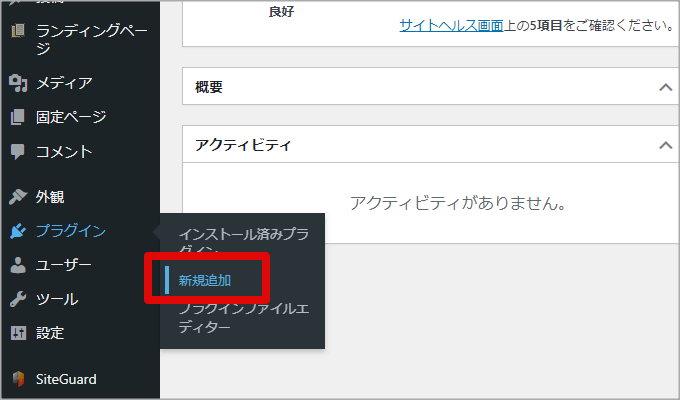Click the Appearance (外観) paintbrush icon
680x400 pixels.
point(18,197)
